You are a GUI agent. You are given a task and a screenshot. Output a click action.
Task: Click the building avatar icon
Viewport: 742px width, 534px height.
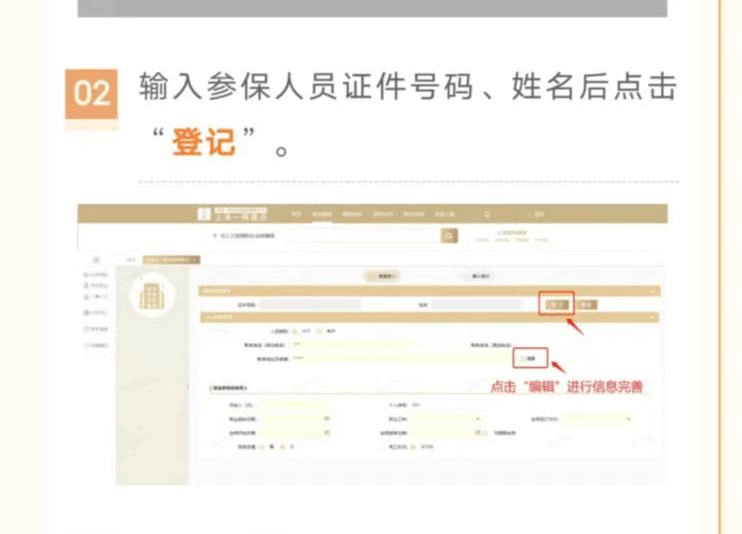coord(150,293)
